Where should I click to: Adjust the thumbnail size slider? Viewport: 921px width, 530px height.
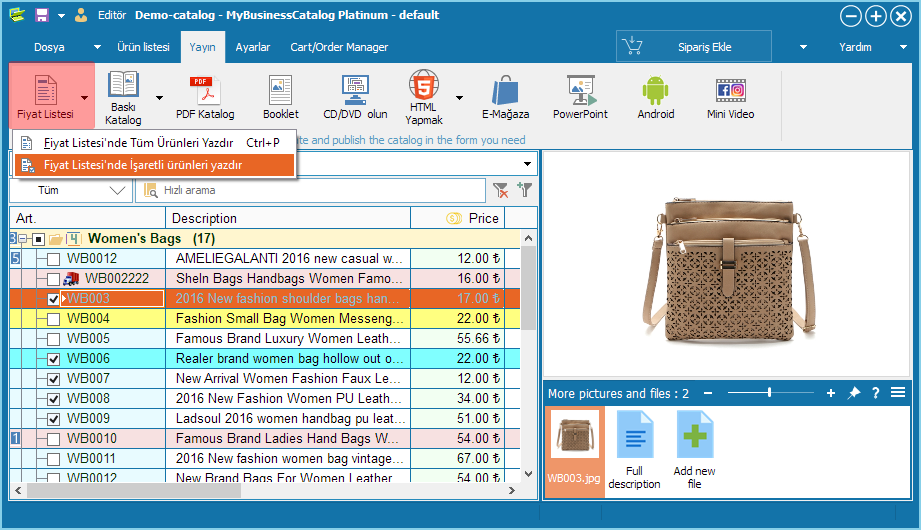point(769,393)
